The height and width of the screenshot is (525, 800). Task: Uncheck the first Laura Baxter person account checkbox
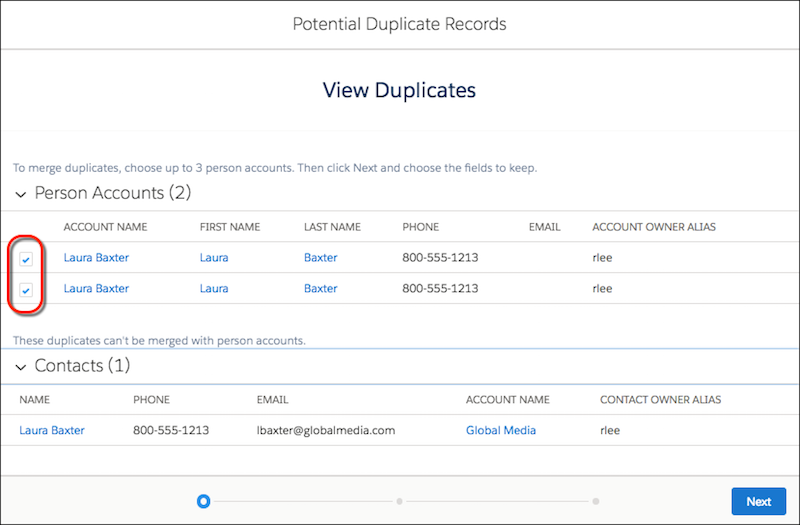coord(26,259)
